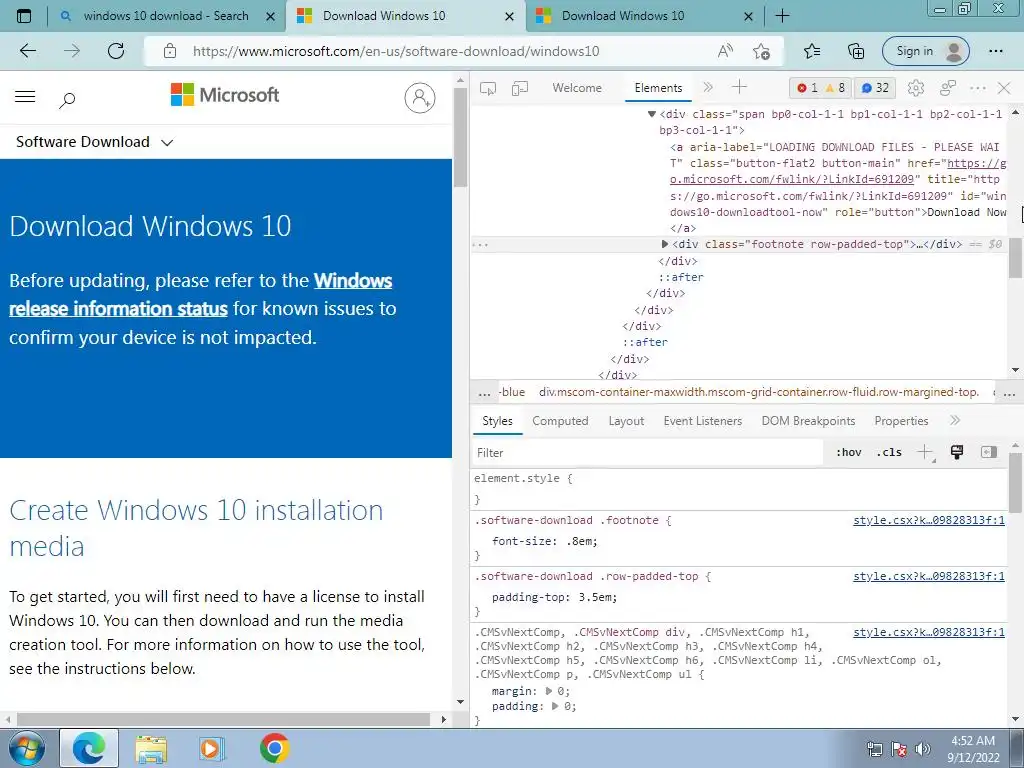Toggle device emulation in DevTools

click(520, 88)
